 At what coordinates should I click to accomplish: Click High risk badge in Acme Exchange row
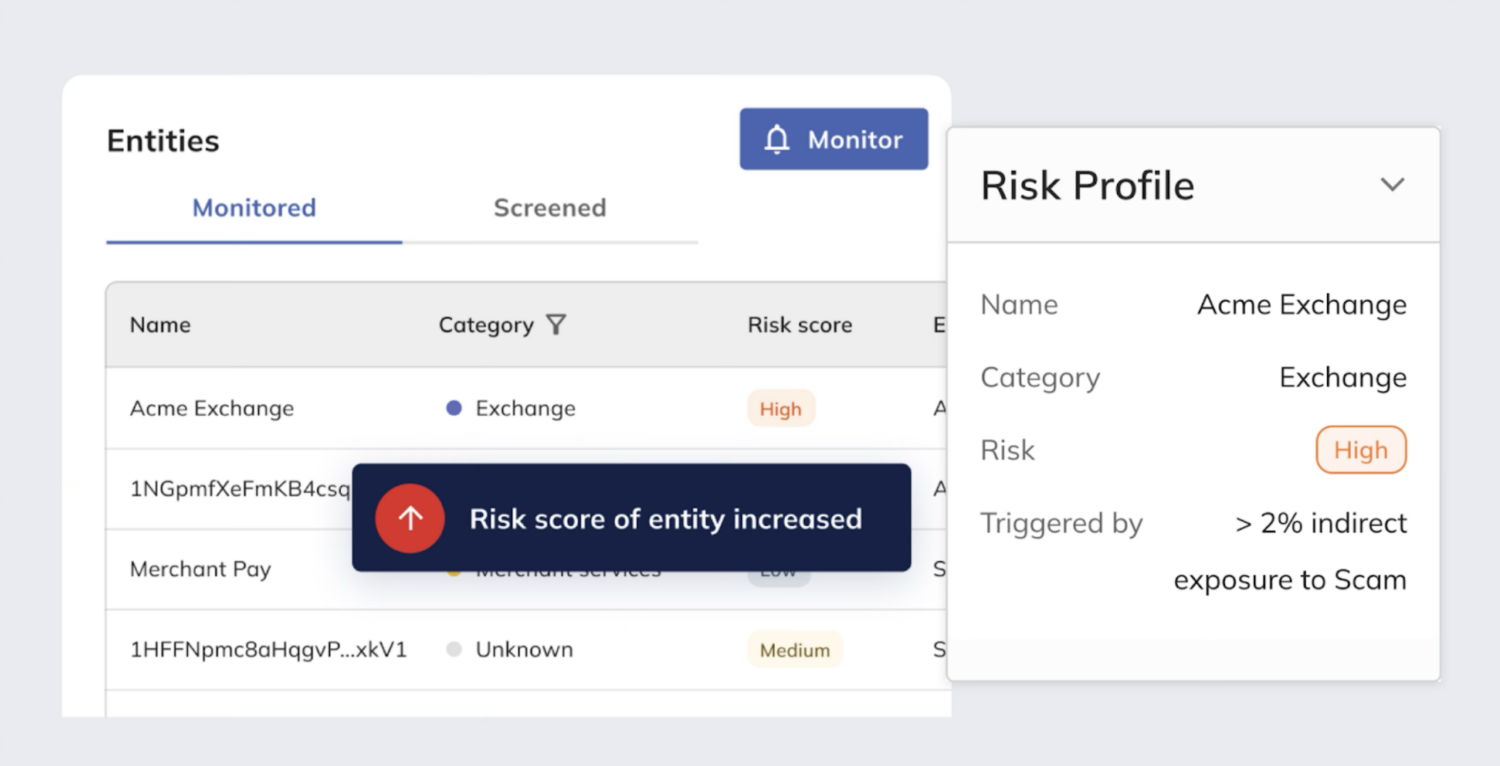click(780, 409)
